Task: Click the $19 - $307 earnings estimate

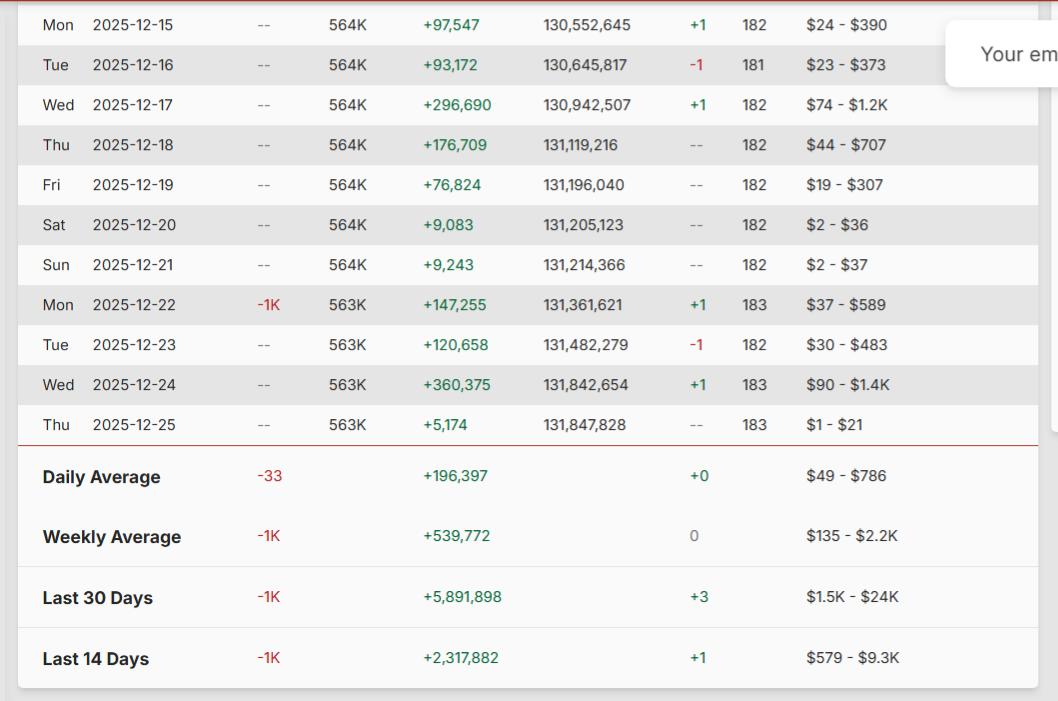Action: [x=844, y=185]
